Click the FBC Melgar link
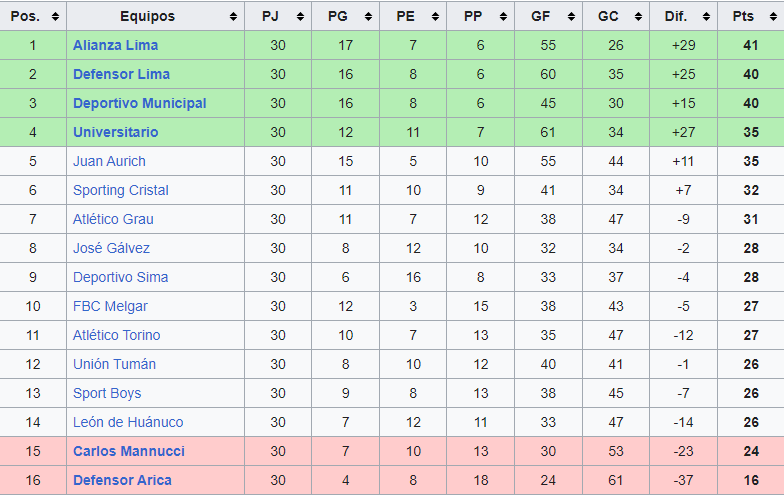This screenshot has height=495, width=784. click(110, 306)
